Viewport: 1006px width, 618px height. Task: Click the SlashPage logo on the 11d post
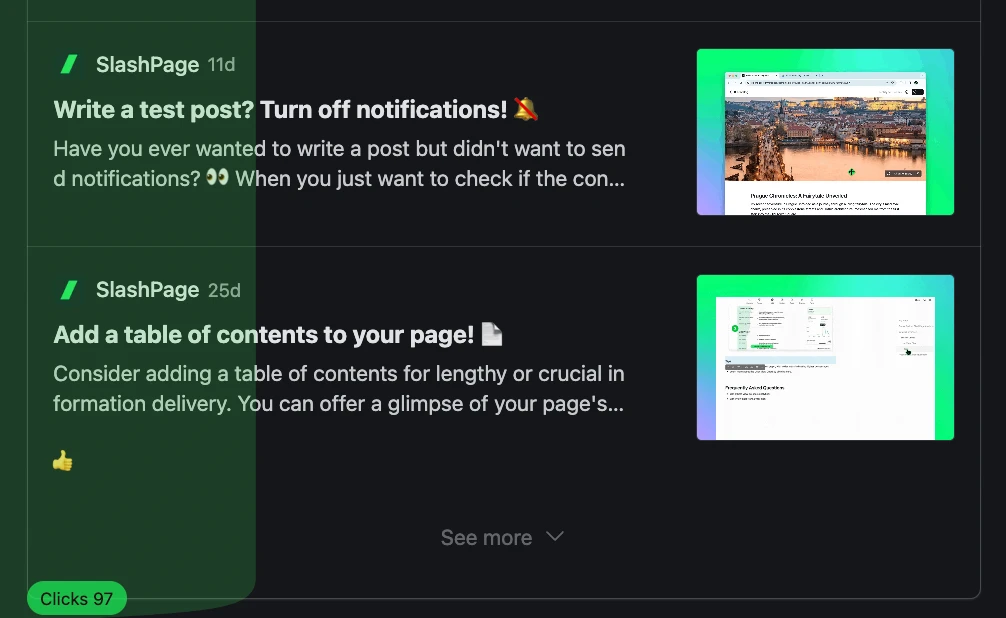tap(69, 64)
